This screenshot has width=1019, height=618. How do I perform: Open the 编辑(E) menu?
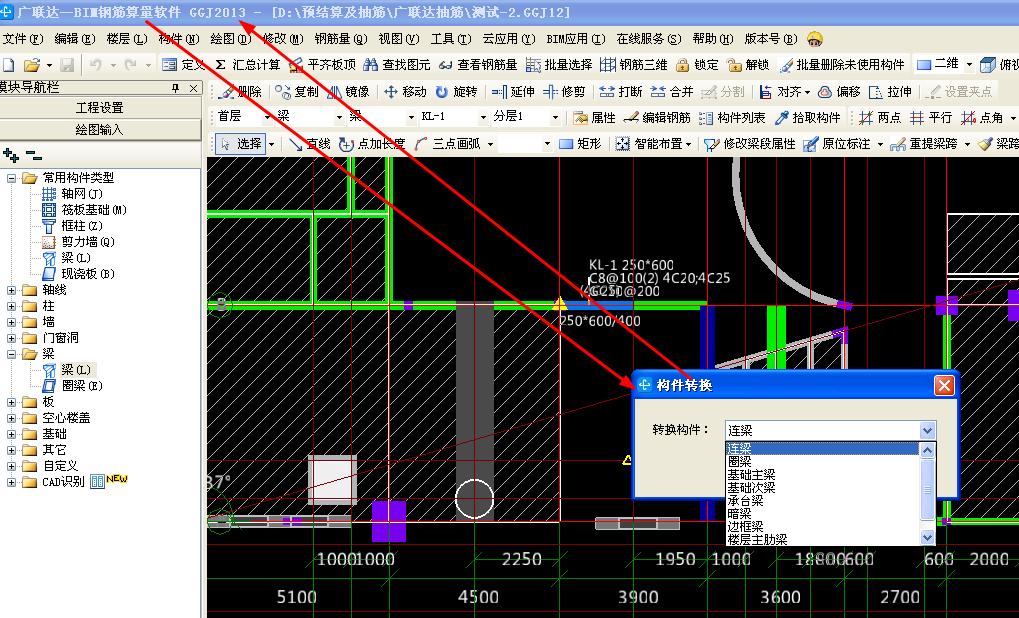pos(75,39)
